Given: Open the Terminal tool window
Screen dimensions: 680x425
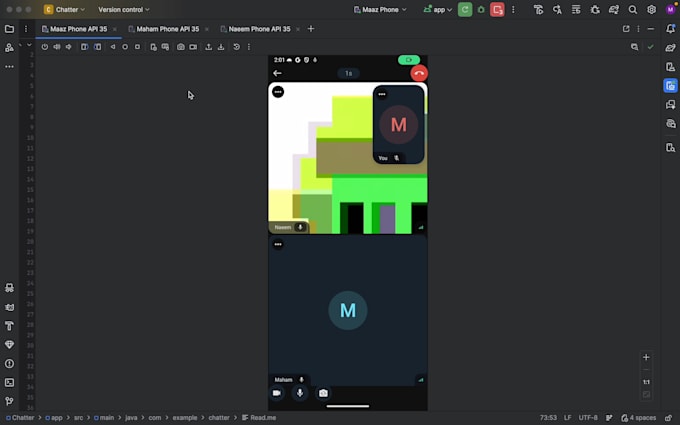Looking at the screenshot, I should tap(9, 382).
